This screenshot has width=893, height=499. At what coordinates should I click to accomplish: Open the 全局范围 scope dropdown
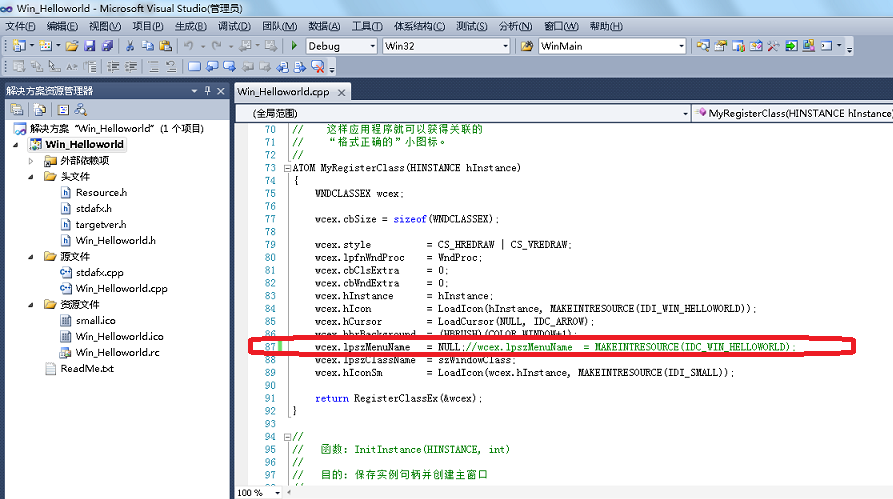[x=685, y=113]
